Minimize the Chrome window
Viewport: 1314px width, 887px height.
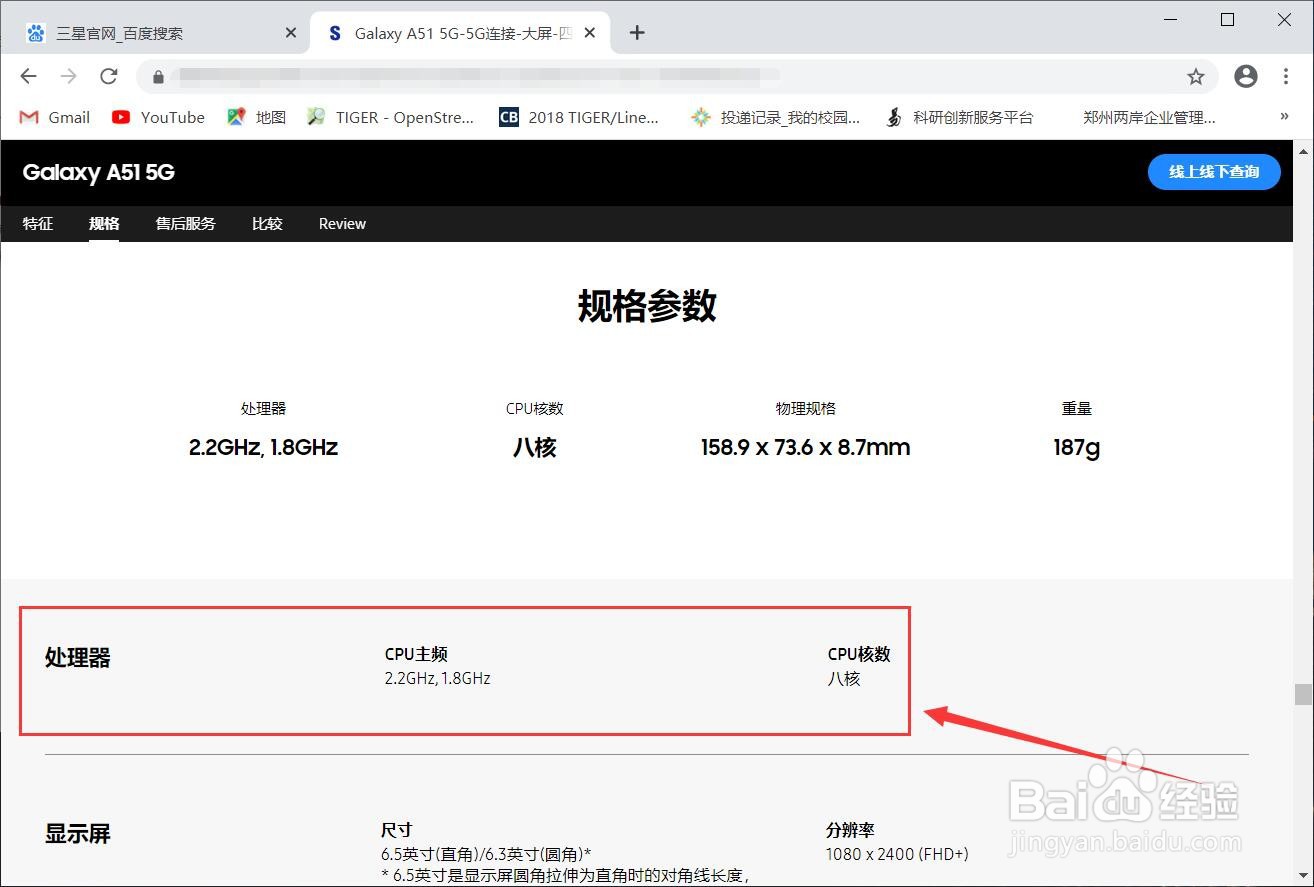[x=1171, y=20]
